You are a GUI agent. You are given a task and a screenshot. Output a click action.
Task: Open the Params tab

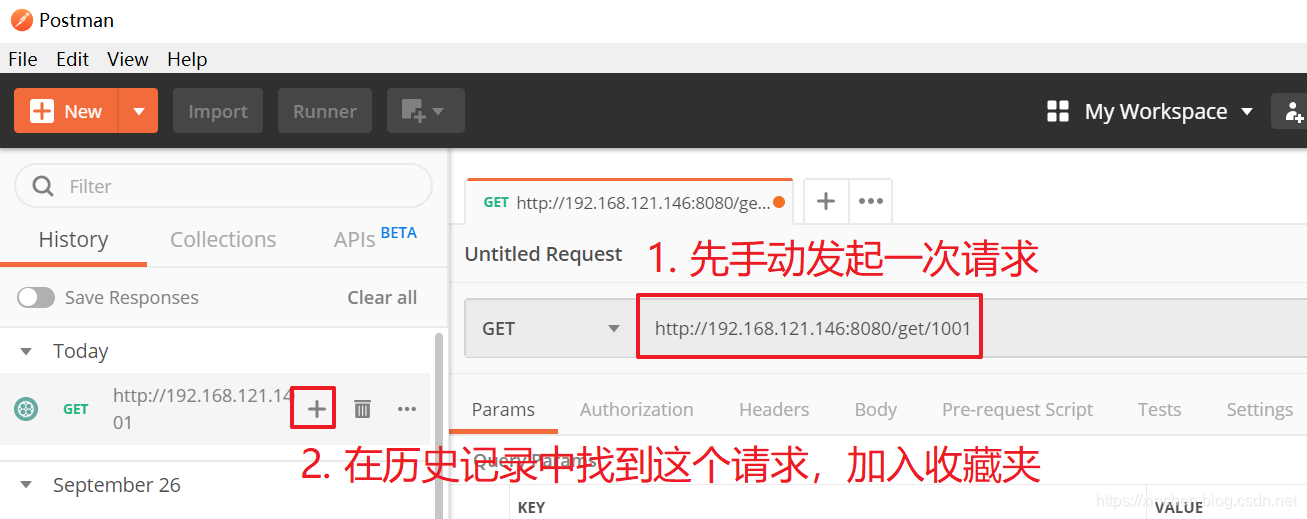pyautogui.click(x=503, y=409)
